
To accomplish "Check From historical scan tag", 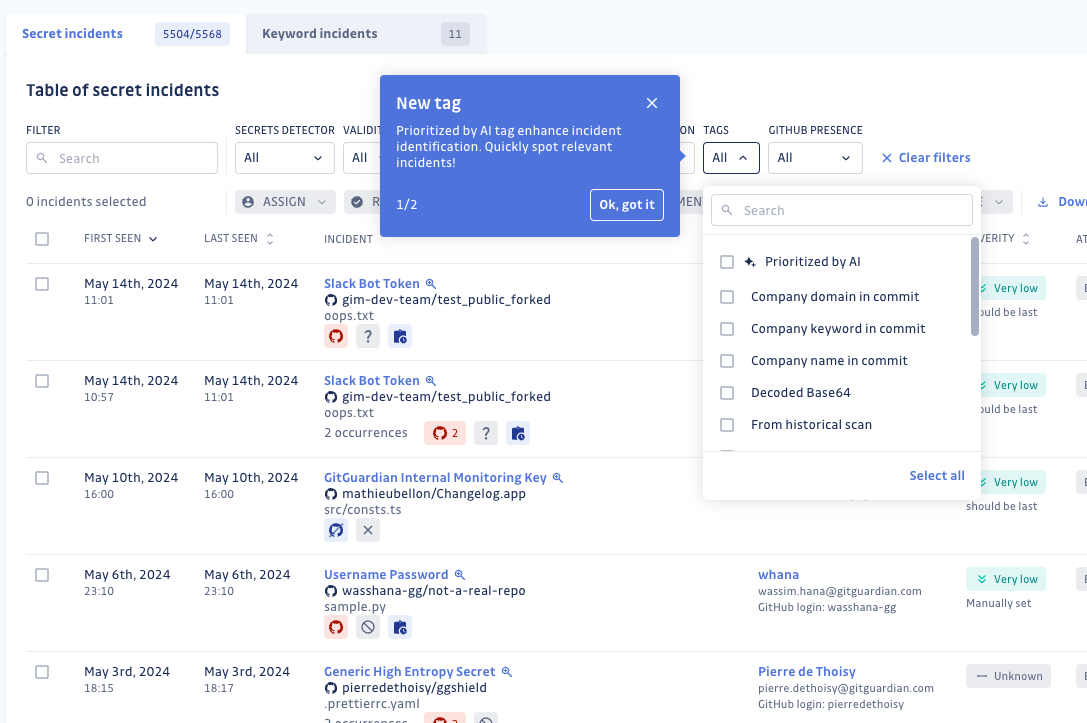I will pyautogui.click(x=727, y=425).
